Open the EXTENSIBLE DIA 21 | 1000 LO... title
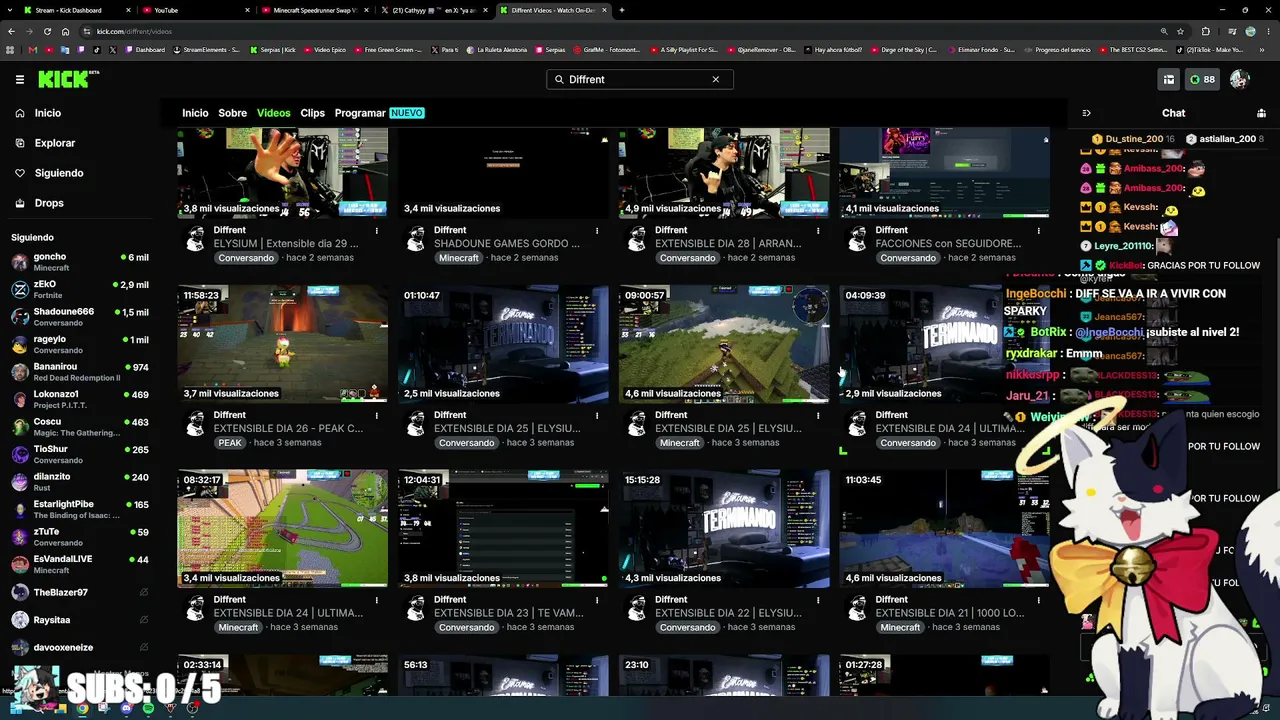 coord(950,613)
